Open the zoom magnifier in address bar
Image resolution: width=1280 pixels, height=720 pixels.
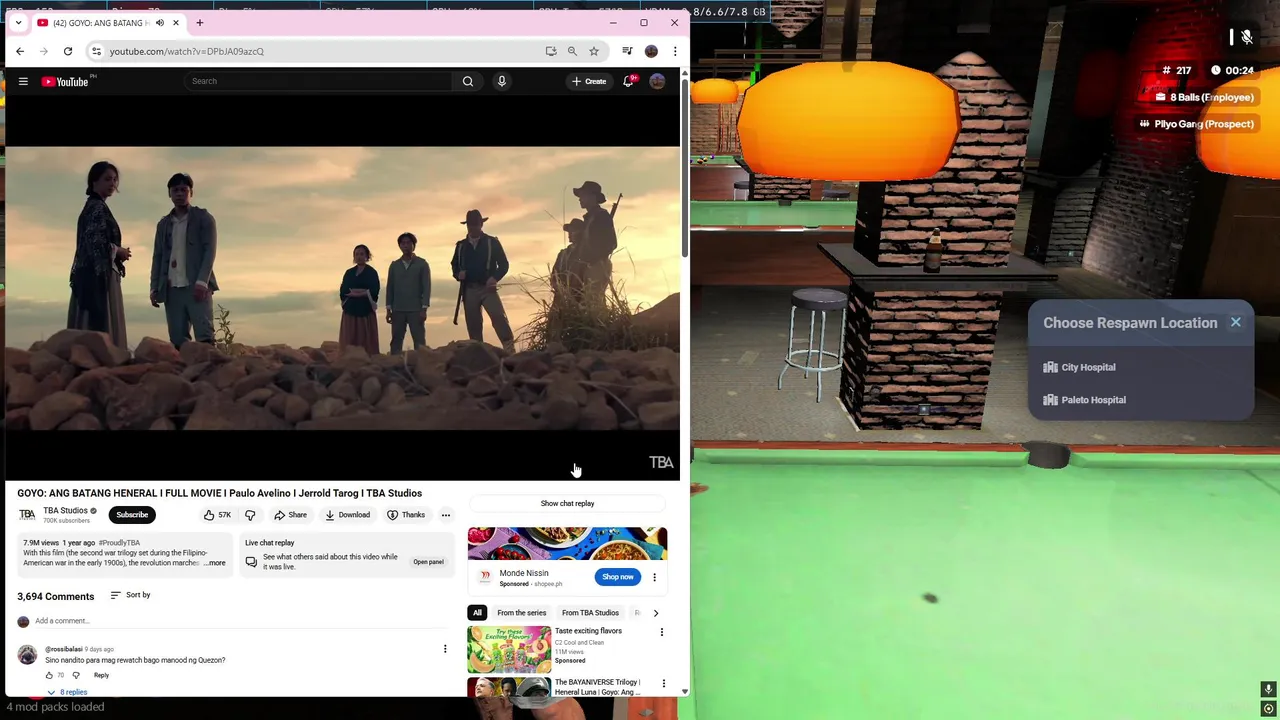[x=572, y=51]
